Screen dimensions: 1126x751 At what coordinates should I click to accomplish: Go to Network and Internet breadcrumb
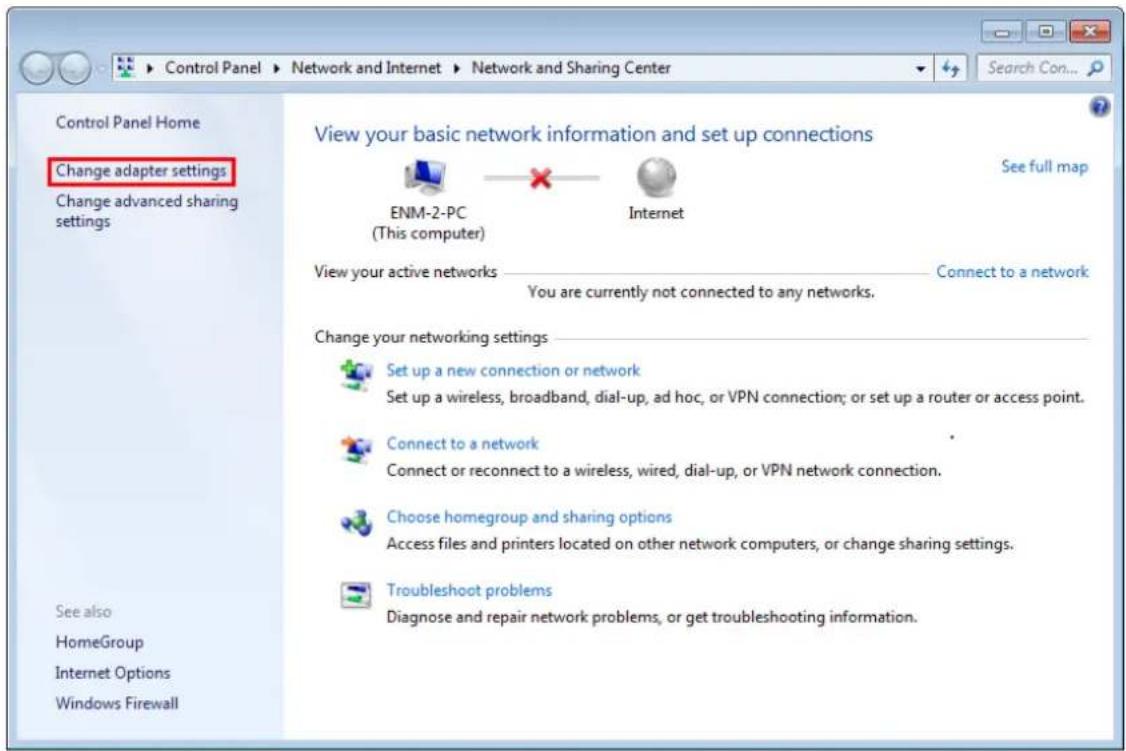366,67
